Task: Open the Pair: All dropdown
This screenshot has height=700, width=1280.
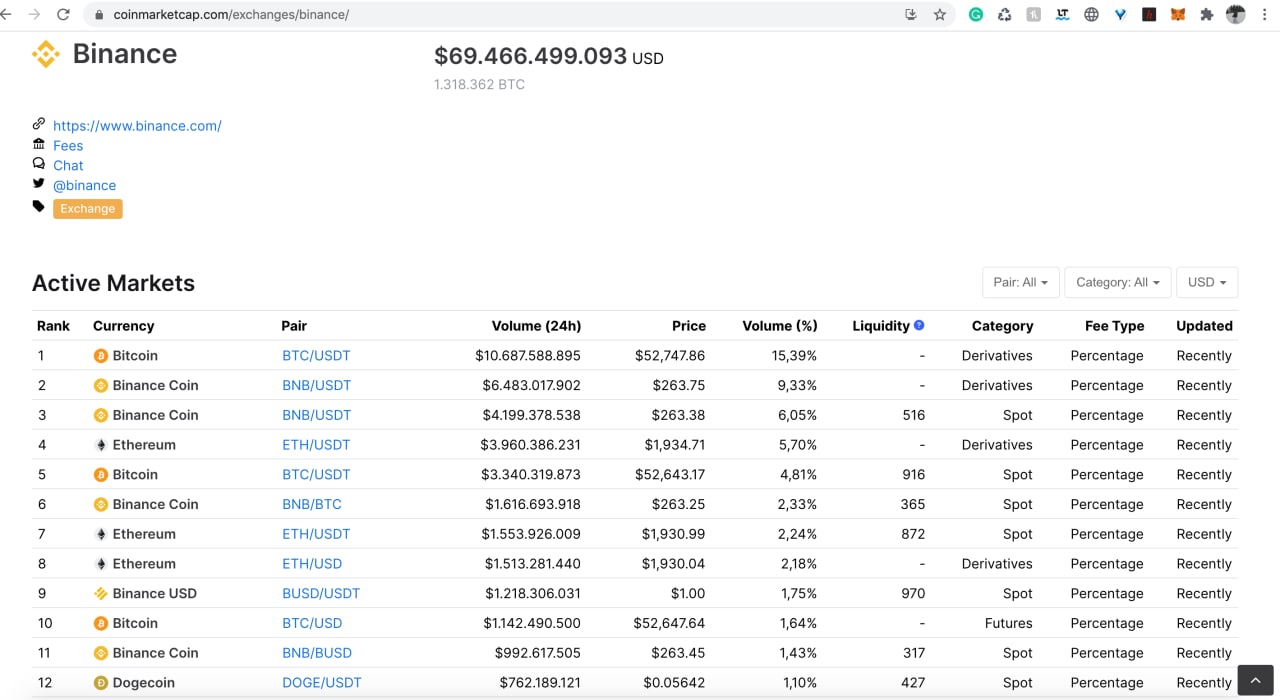Action: 1021,283
